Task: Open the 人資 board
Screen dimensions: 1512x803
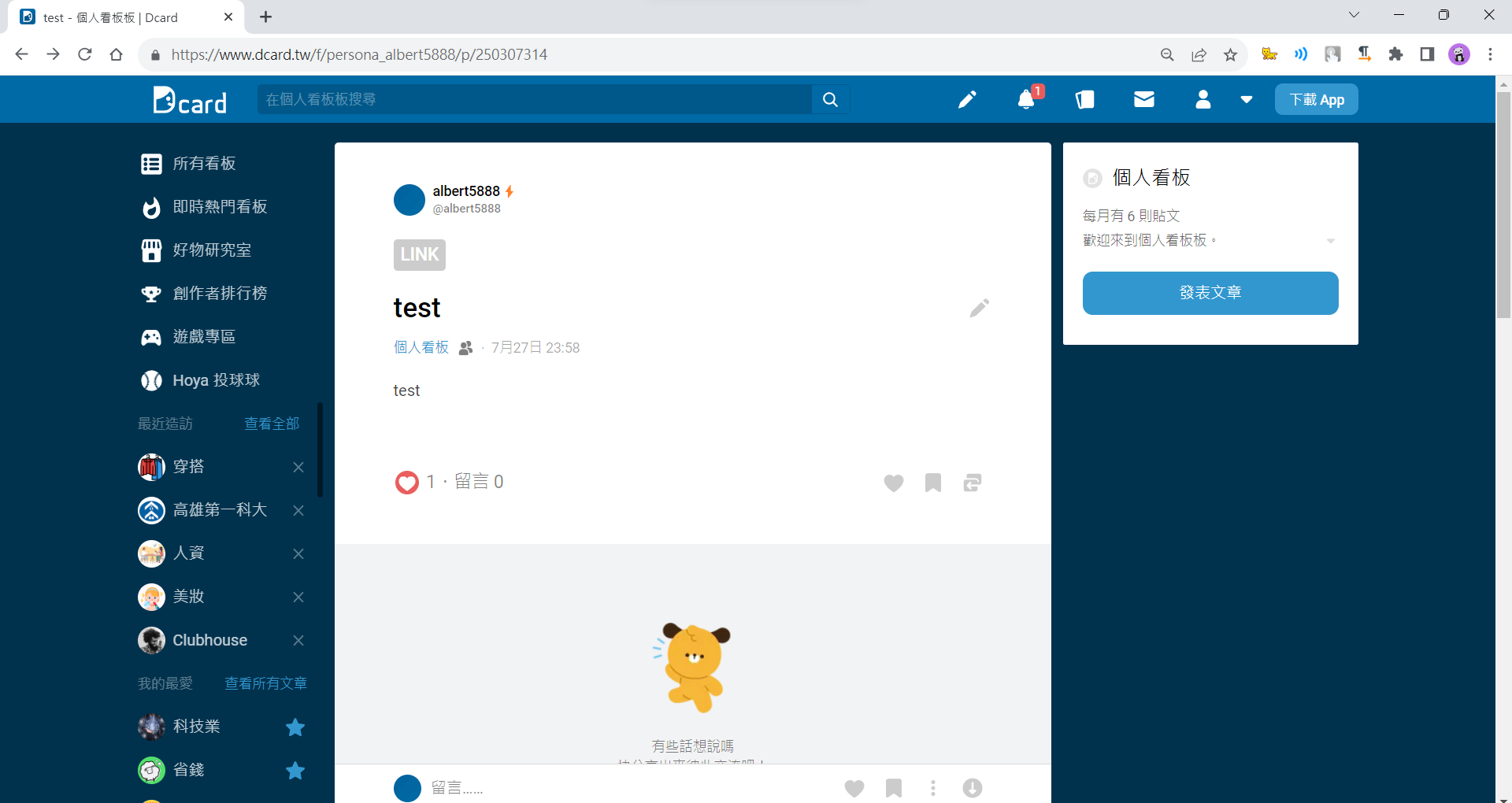Action: [x=172, y=553]
